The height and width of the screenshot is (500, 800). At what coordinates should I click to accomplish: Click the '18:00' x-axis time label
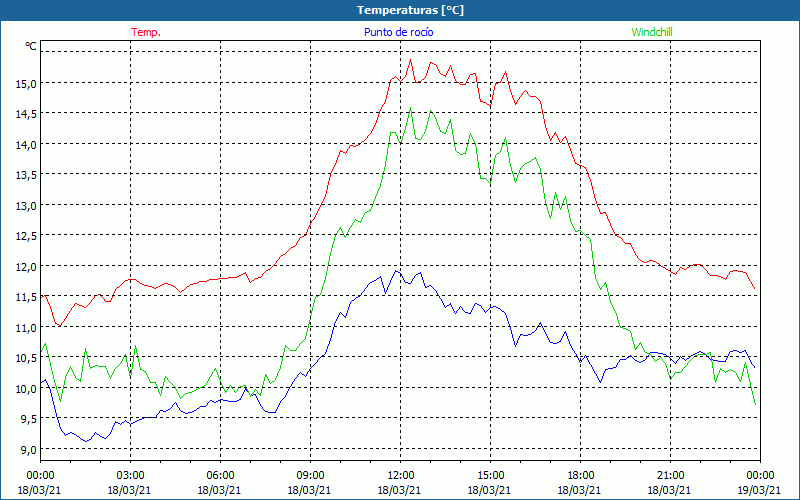(580, 476)
